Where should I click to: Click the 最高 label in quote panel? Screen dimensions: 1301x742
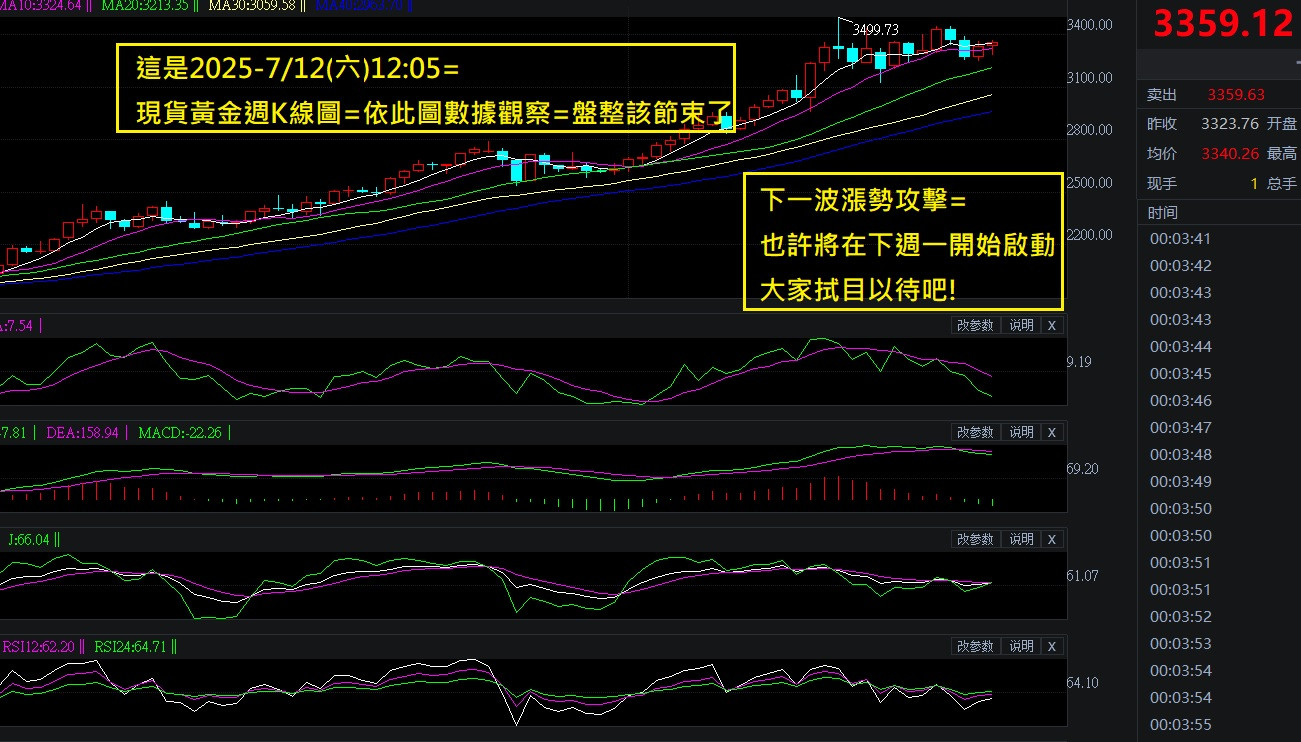[1282, 154]
